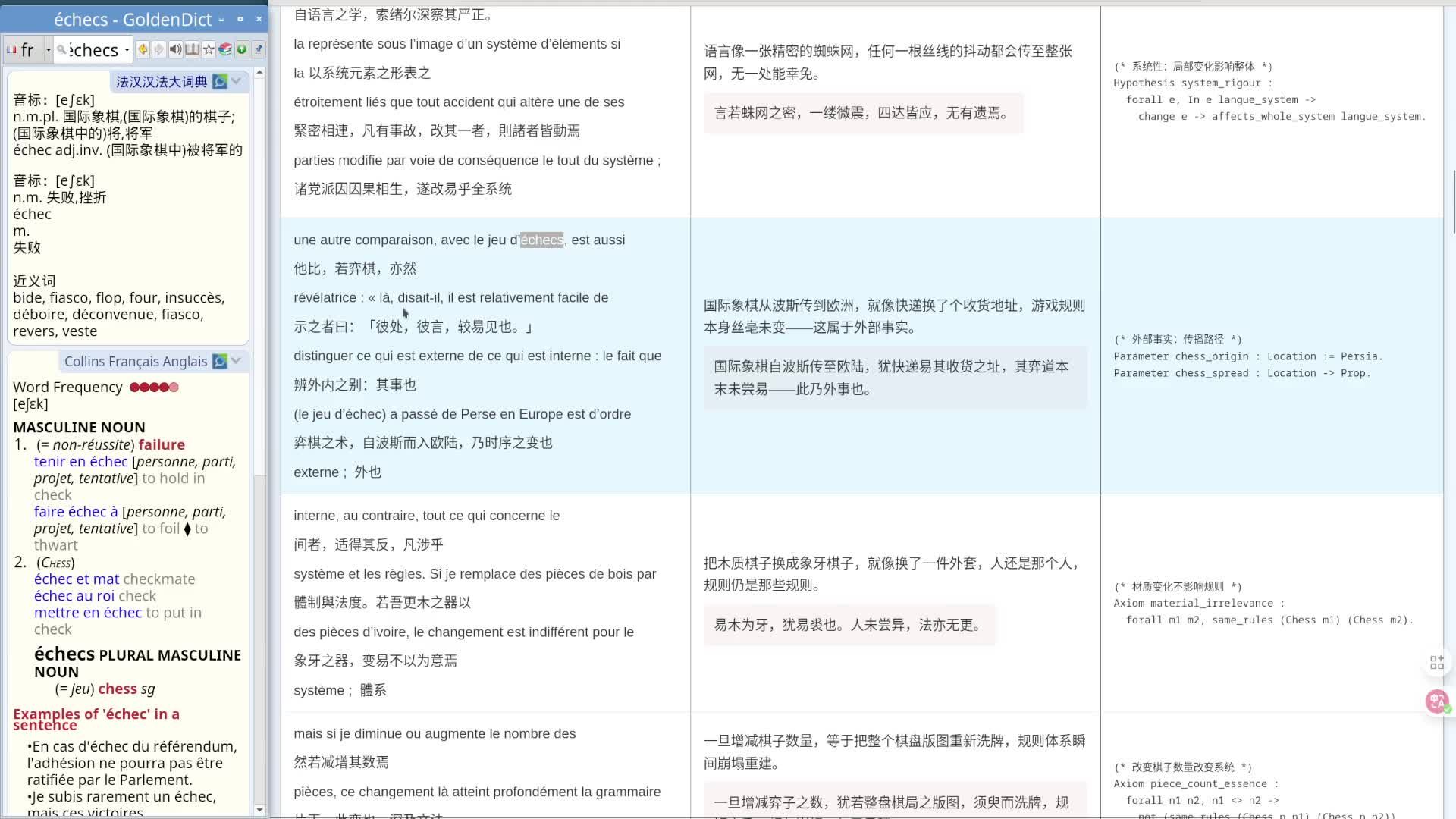Click the 法汉汉法大词典 dictionary icon
Viewport: 1456px width, 819px height.
click(x=220, y=81)
